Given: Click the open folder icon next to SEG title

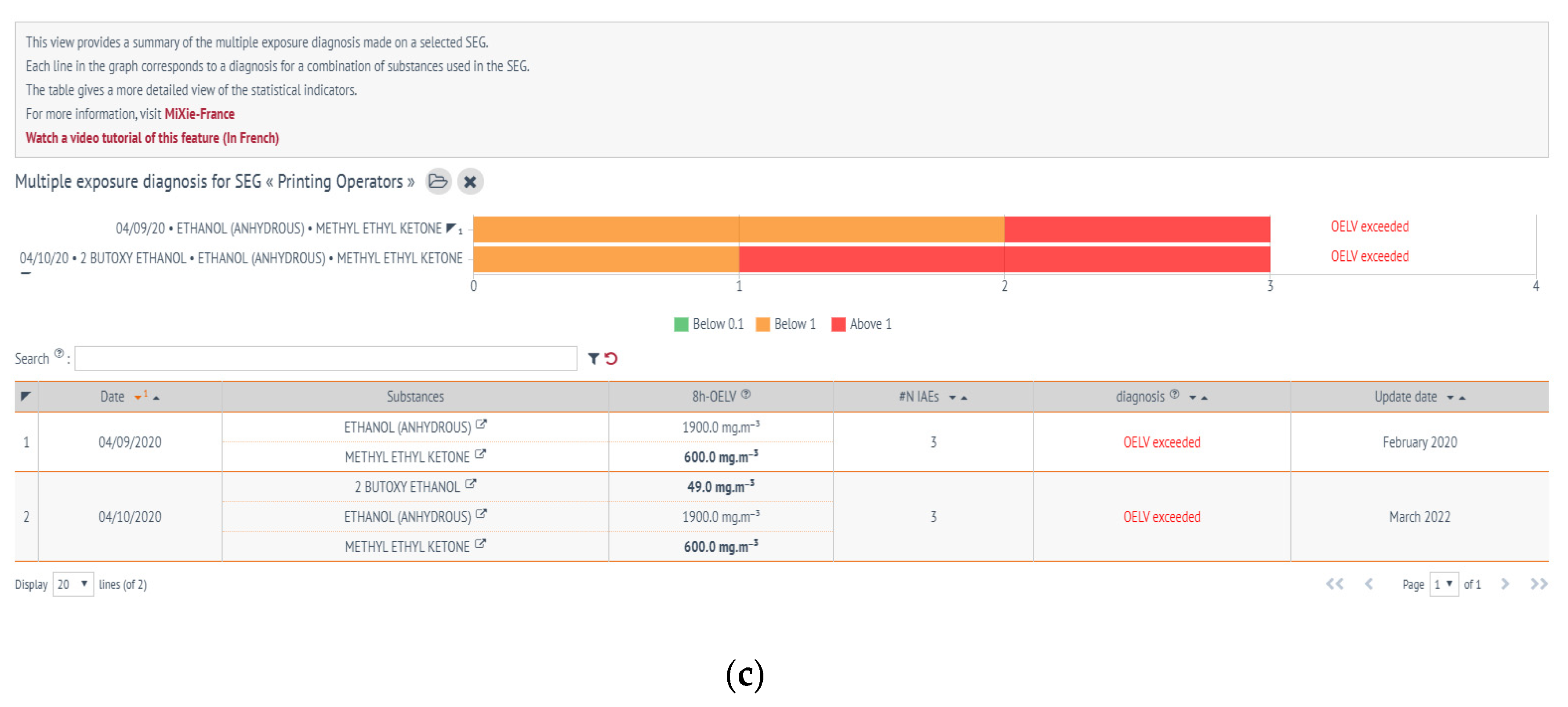Looking at the screenshot, I should click(438, 182).
